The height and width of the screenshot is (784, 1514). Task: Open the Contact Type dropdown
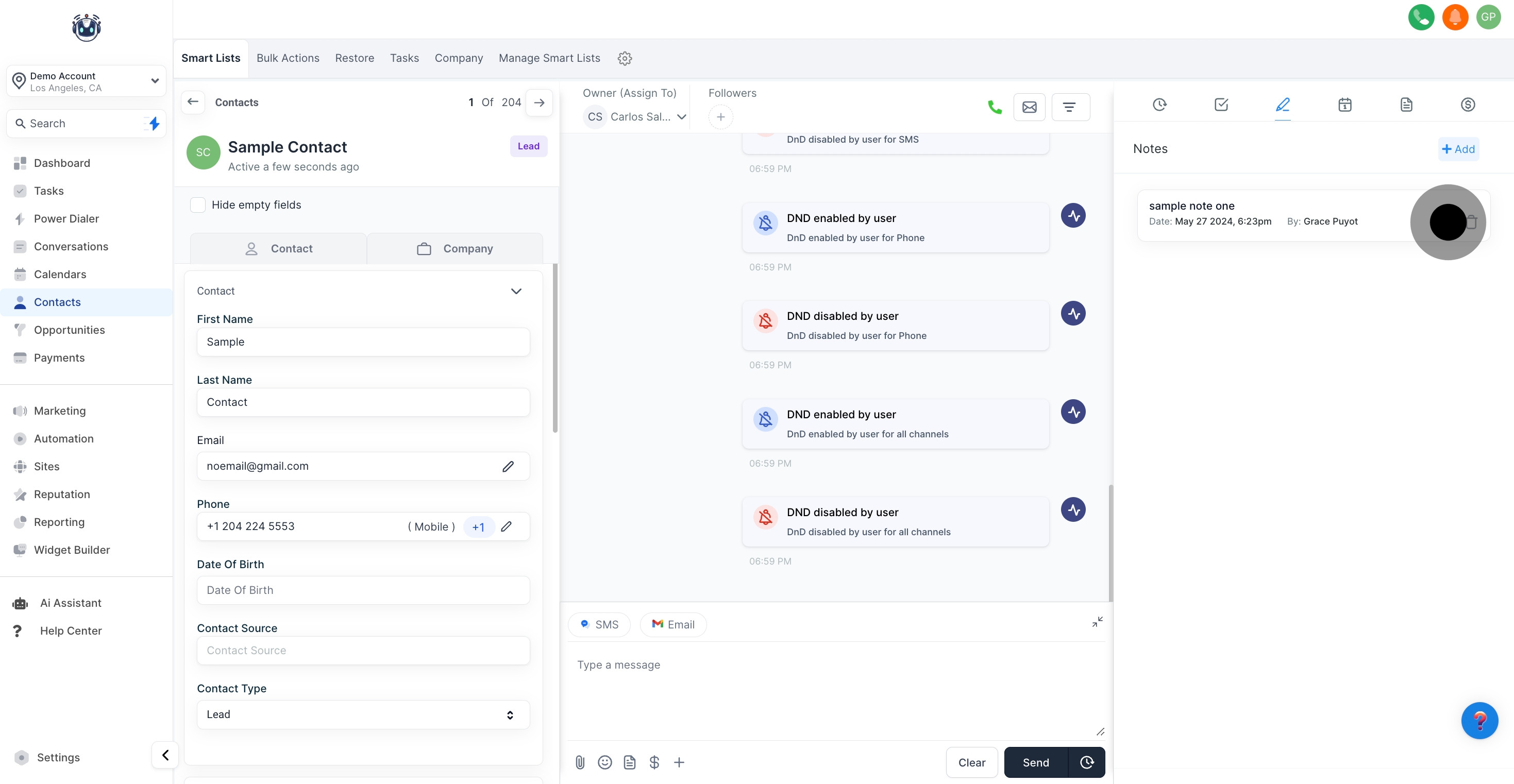click(363, 714)
